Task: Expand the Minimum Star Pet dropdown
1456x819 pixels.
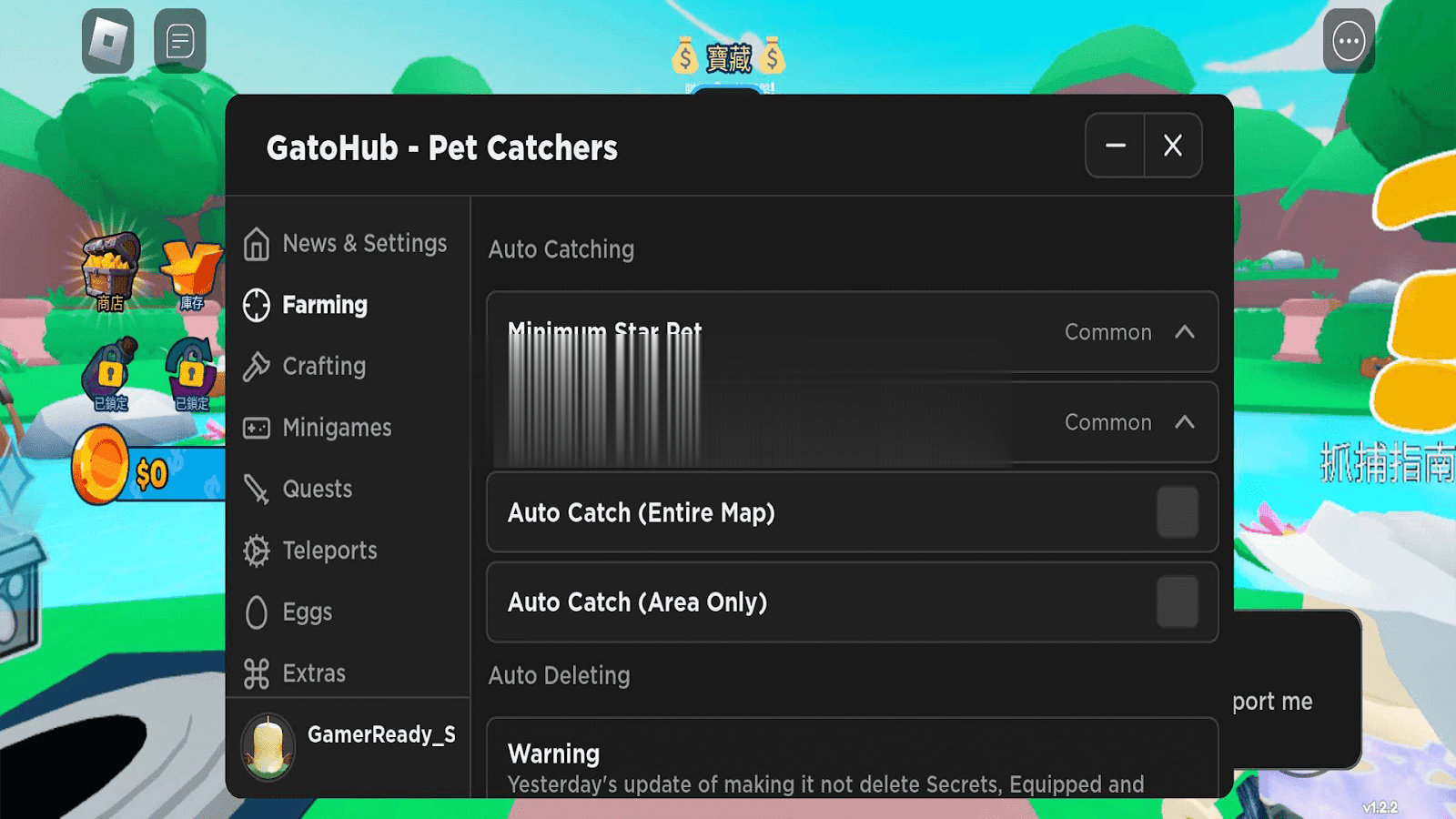Action: pos(1184,332)
